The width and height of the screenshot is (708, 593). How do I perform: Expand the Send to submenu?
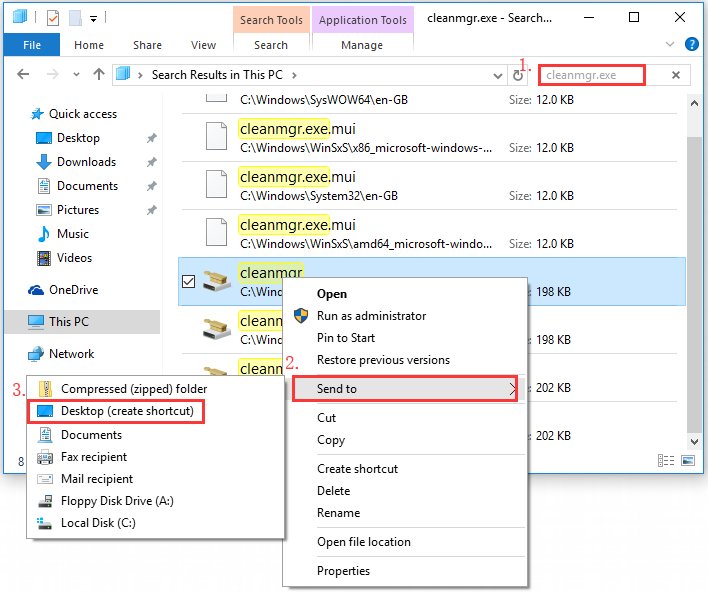[405, 388]
